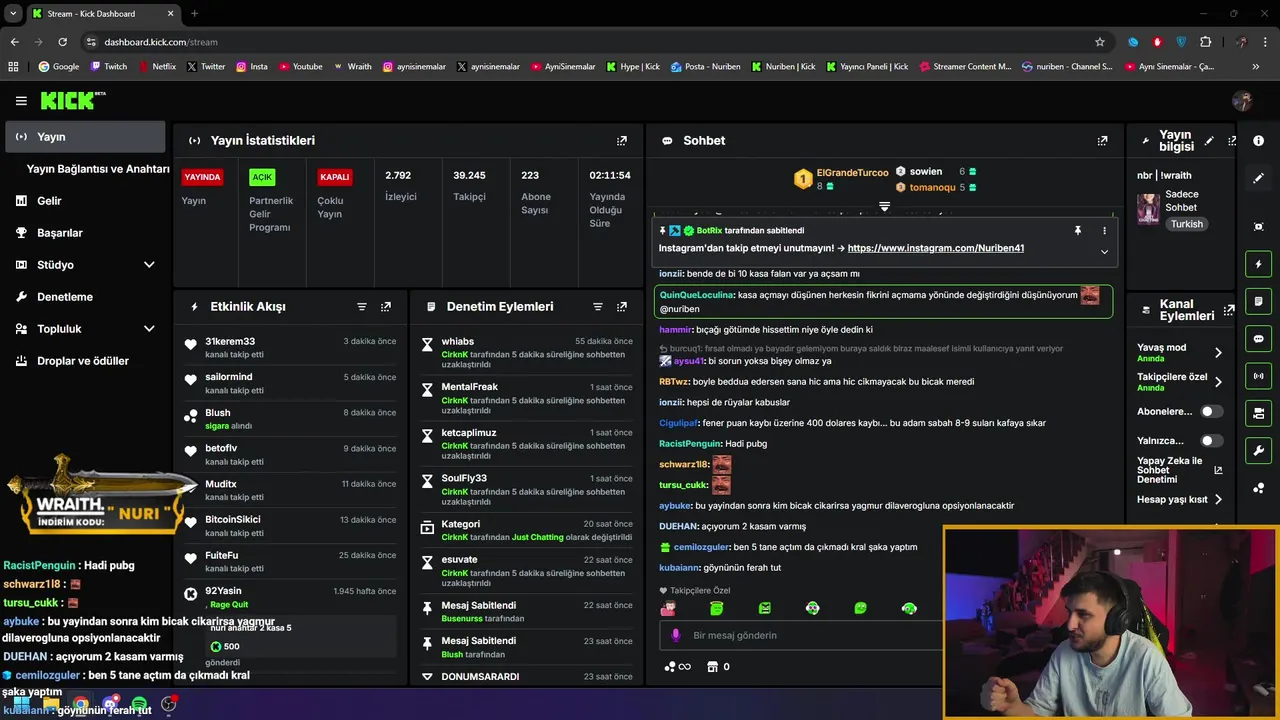Click the document icon in the right toolbar
The width and height of the screenshot is (1280, 720).
click(1259, 301)
